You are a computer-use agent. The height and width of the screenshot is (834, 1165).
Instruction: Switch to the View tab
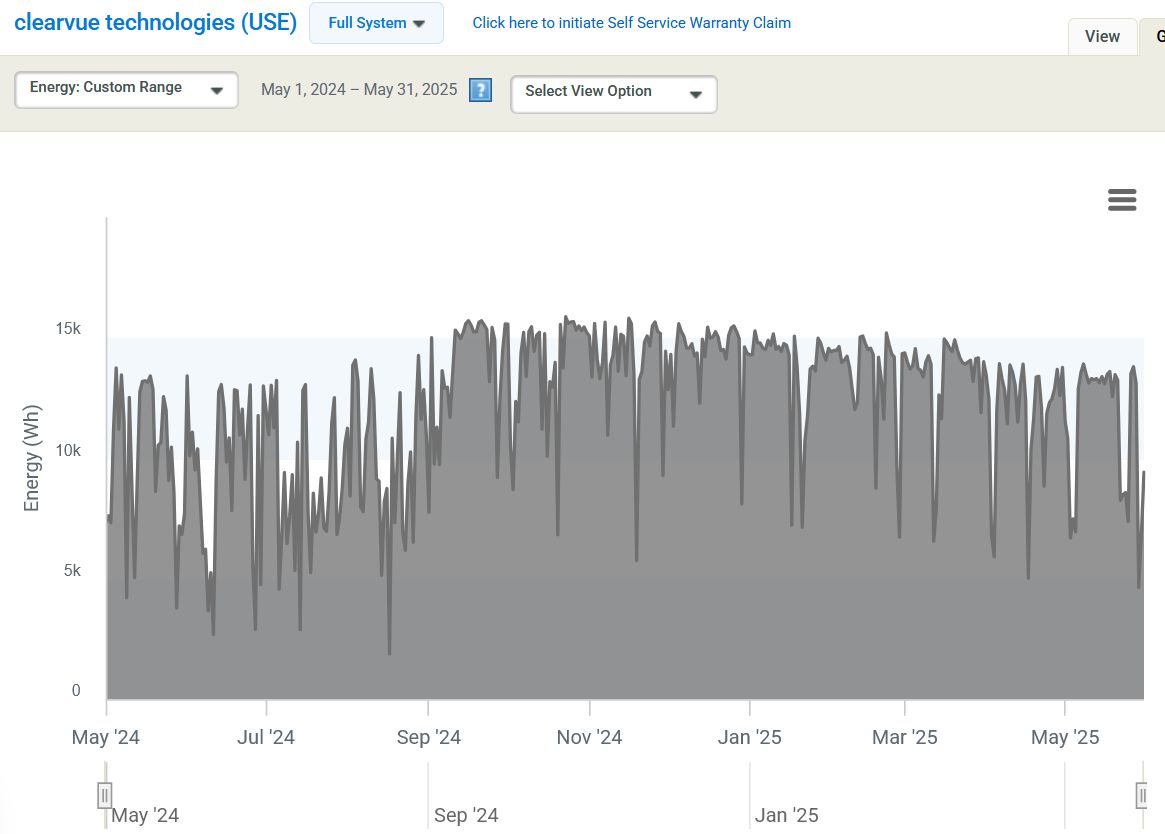(x=1102, y=37)
